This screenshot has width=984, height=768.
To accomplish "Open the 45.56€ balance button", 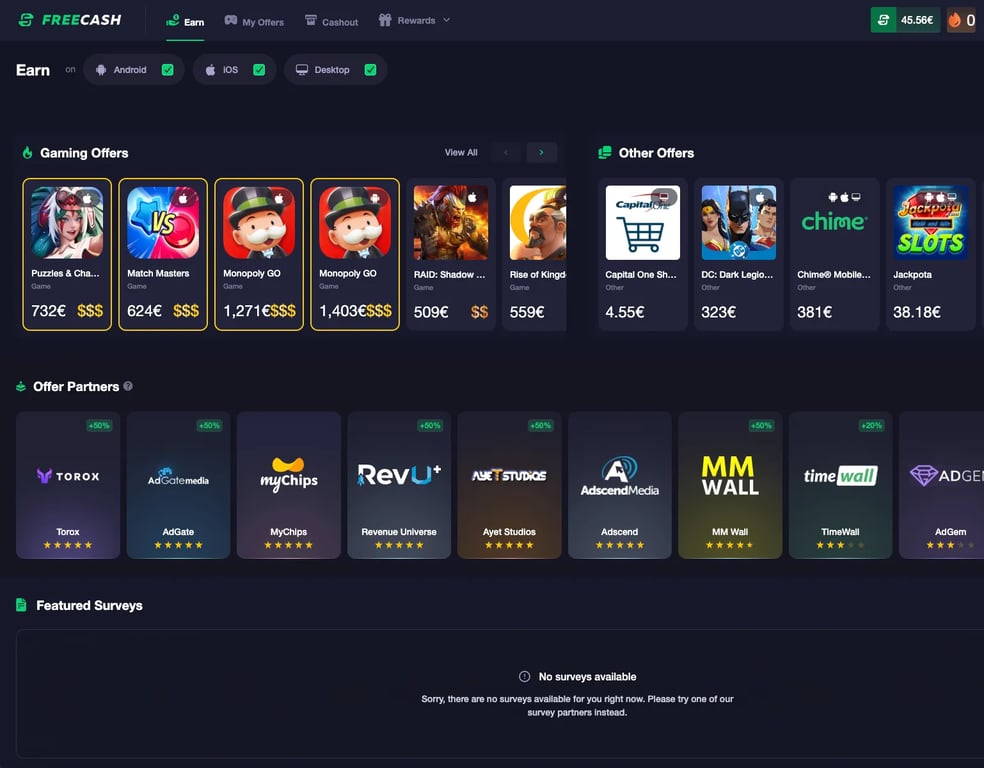I will click(905, 20).
